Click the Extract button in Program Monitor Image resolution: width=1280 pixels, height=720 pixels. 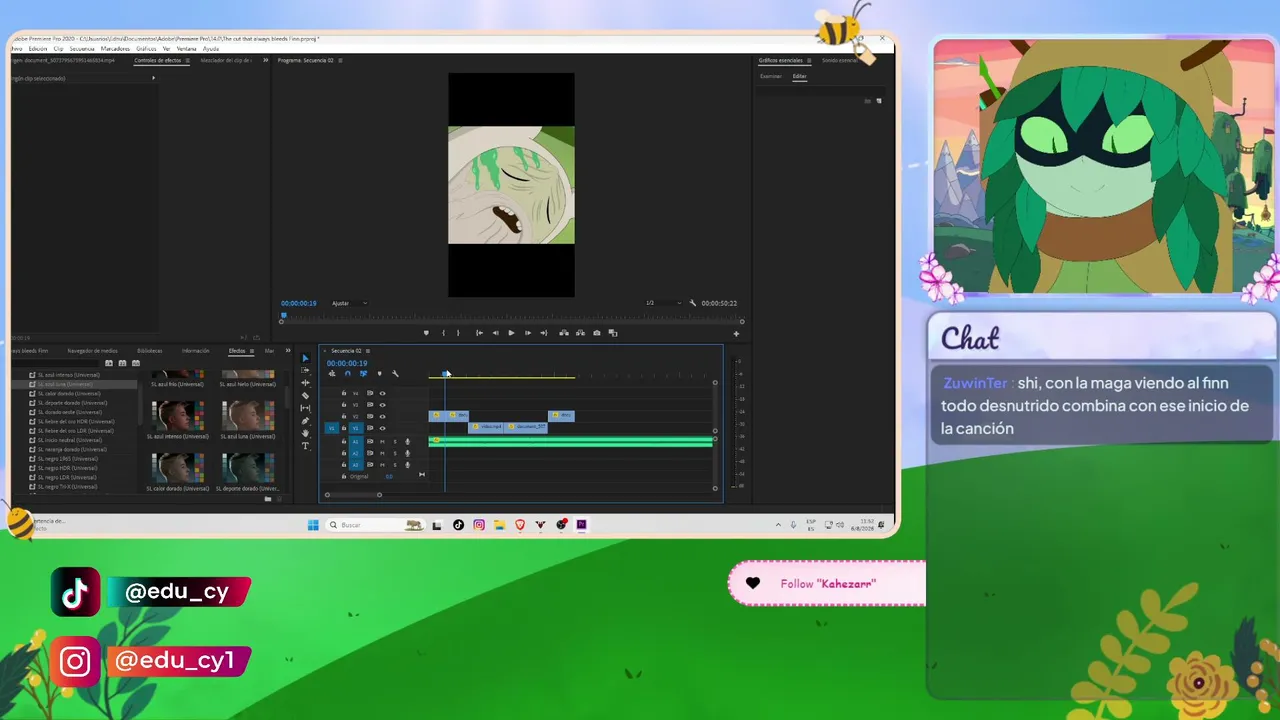click(580, 333)
